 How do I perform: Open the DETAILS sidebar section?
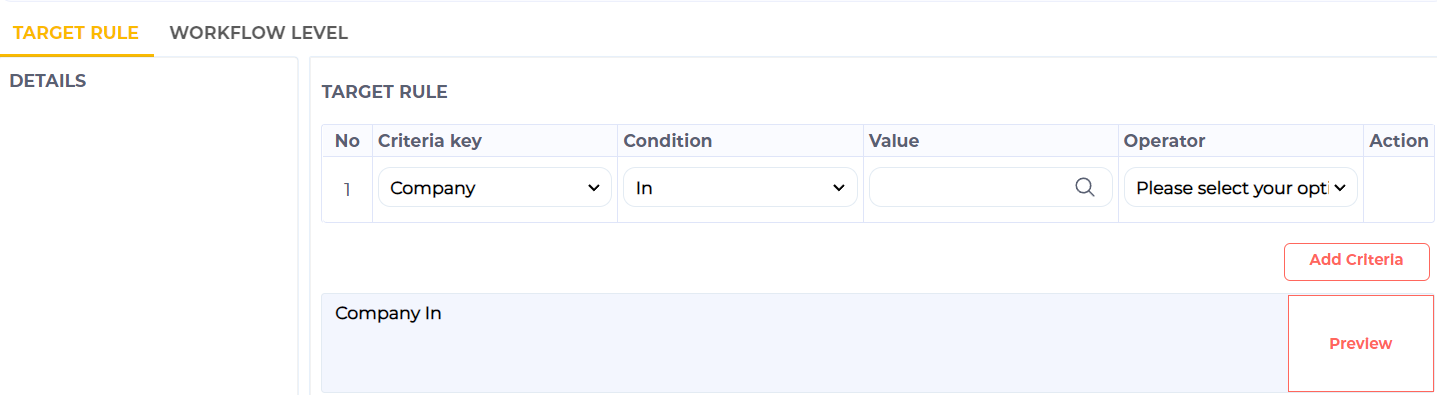click(48, 81)
